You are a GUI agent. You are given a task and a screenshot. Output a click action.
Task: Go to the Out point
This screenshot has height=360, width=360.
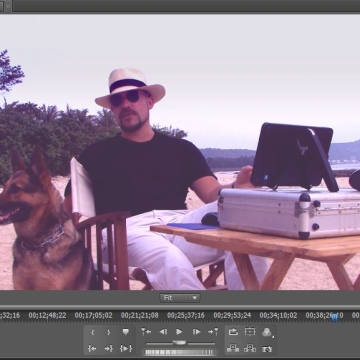point(109,349)
